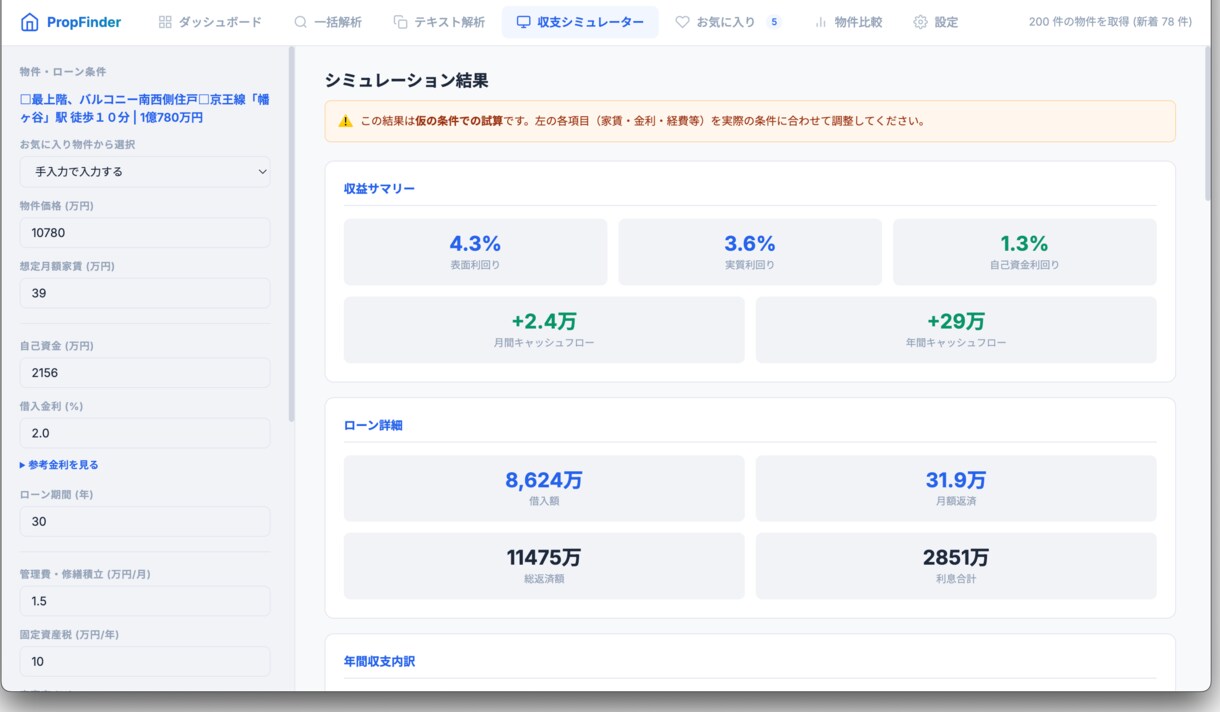The width and height of the screenshot is (1220, 712).
Task: Open the 手入力で入力する dropdown
Action: tap(145, 172)
